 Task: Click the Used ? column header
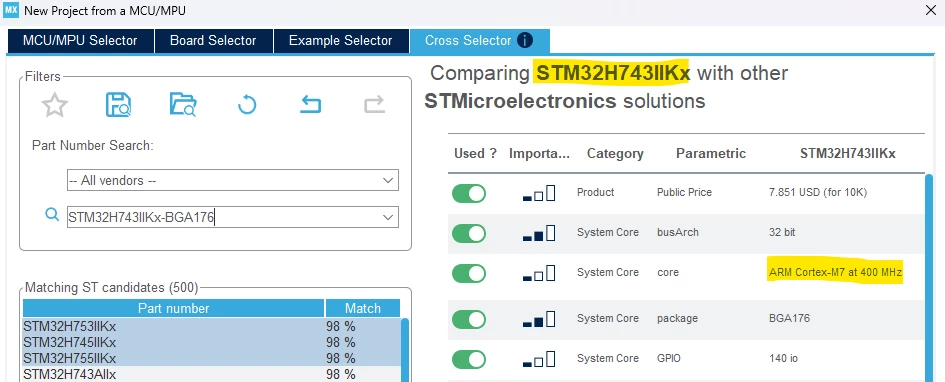click(476, 154)
